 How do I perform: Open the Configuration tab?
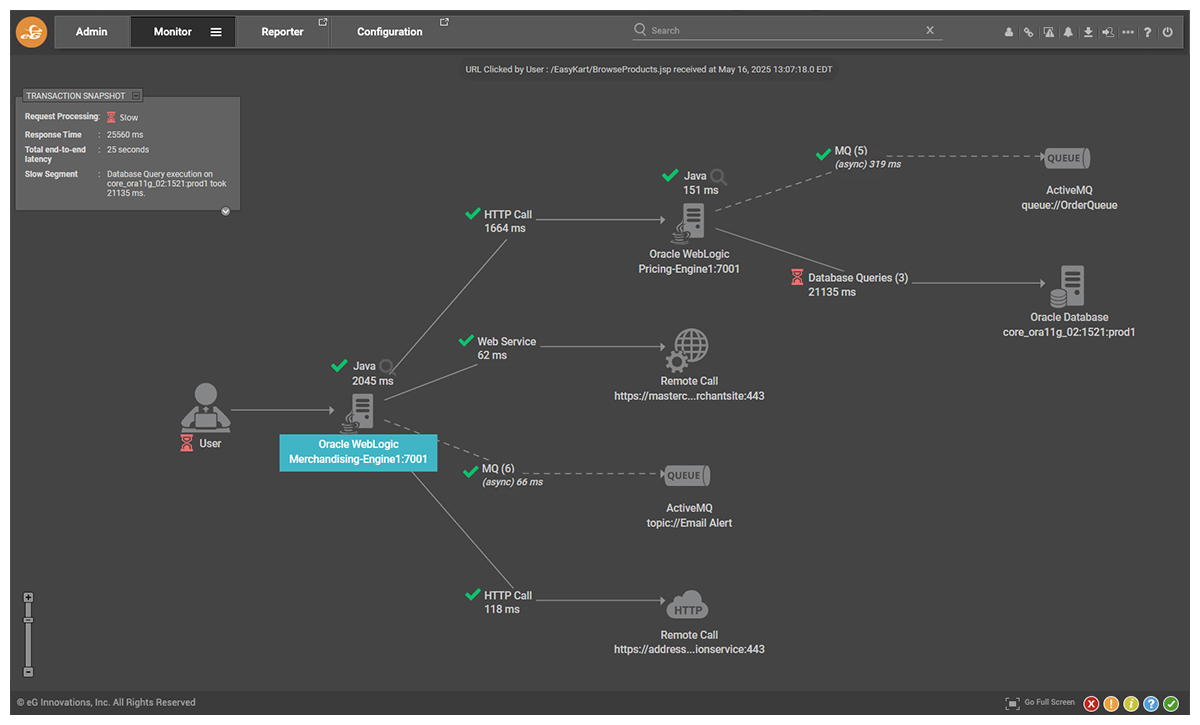pyautogui.click(x=390, y=32)
